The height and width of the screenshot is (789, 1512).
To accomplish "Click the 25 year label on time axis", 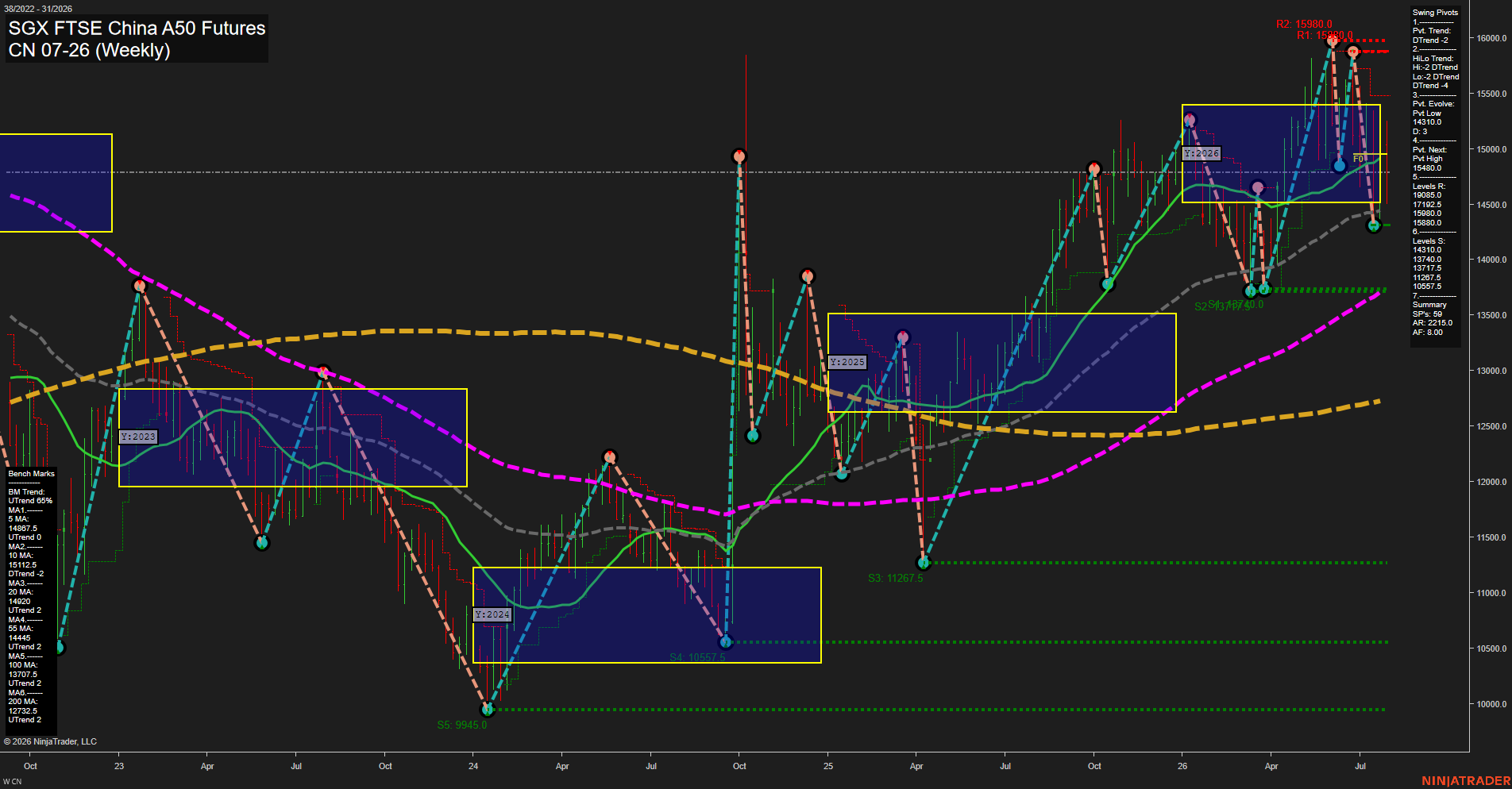I will click(x=828, y=766).
